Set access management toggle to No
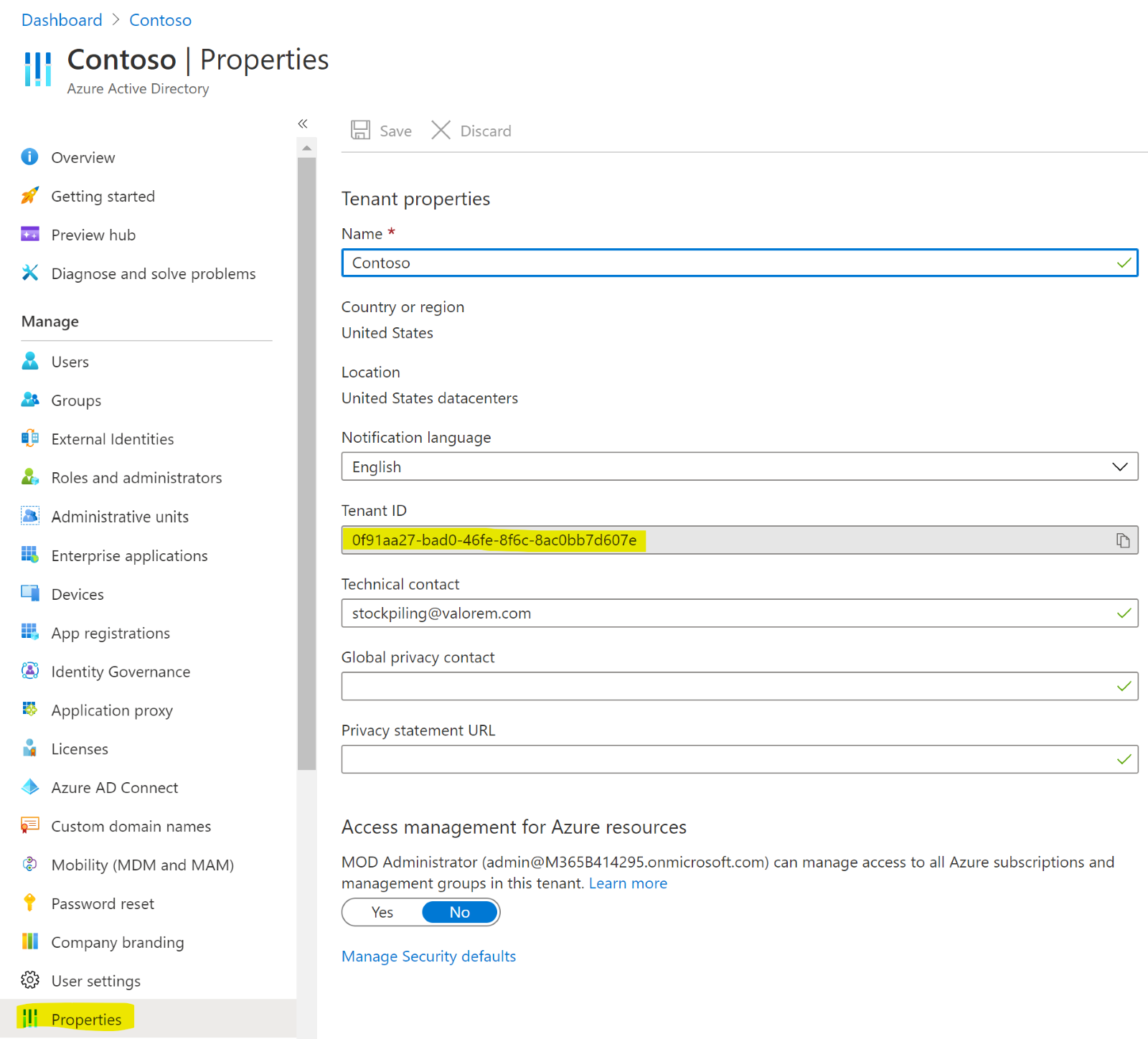Screen dimensions: 1148x1039 [x=459, y=913]
